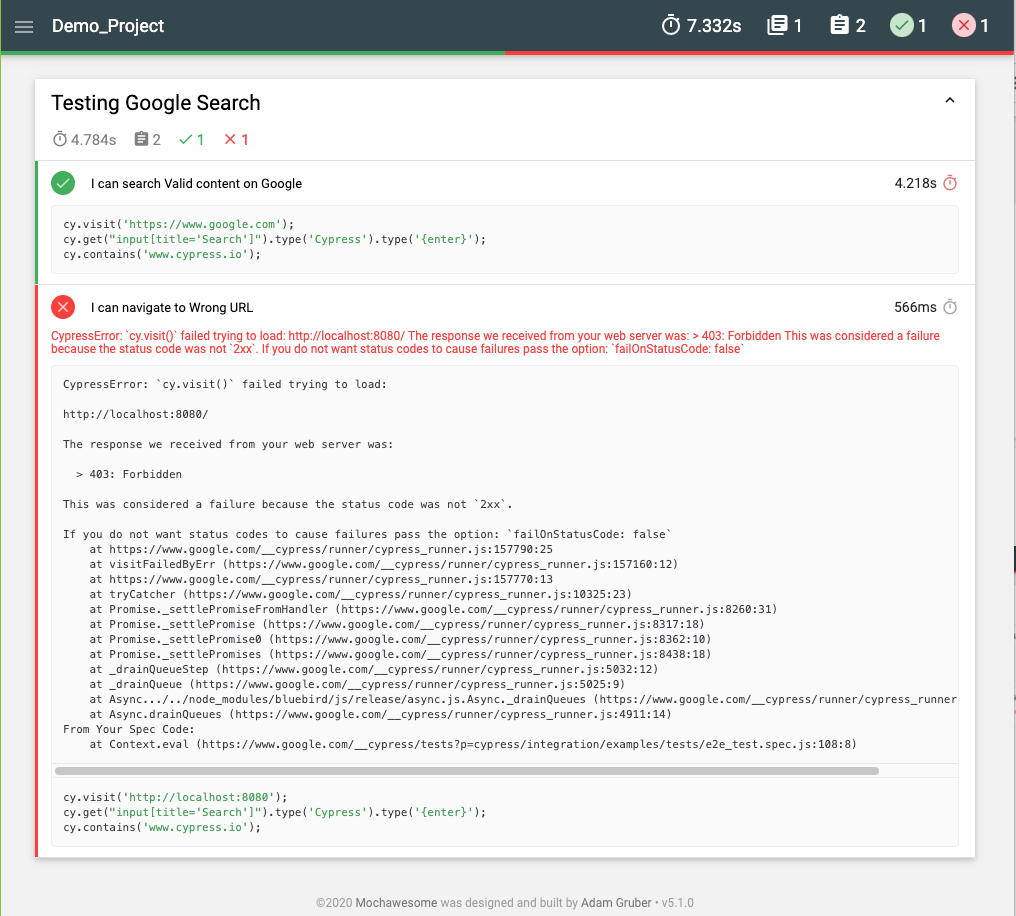Click the suites count icon in header

tap(777, 25)
